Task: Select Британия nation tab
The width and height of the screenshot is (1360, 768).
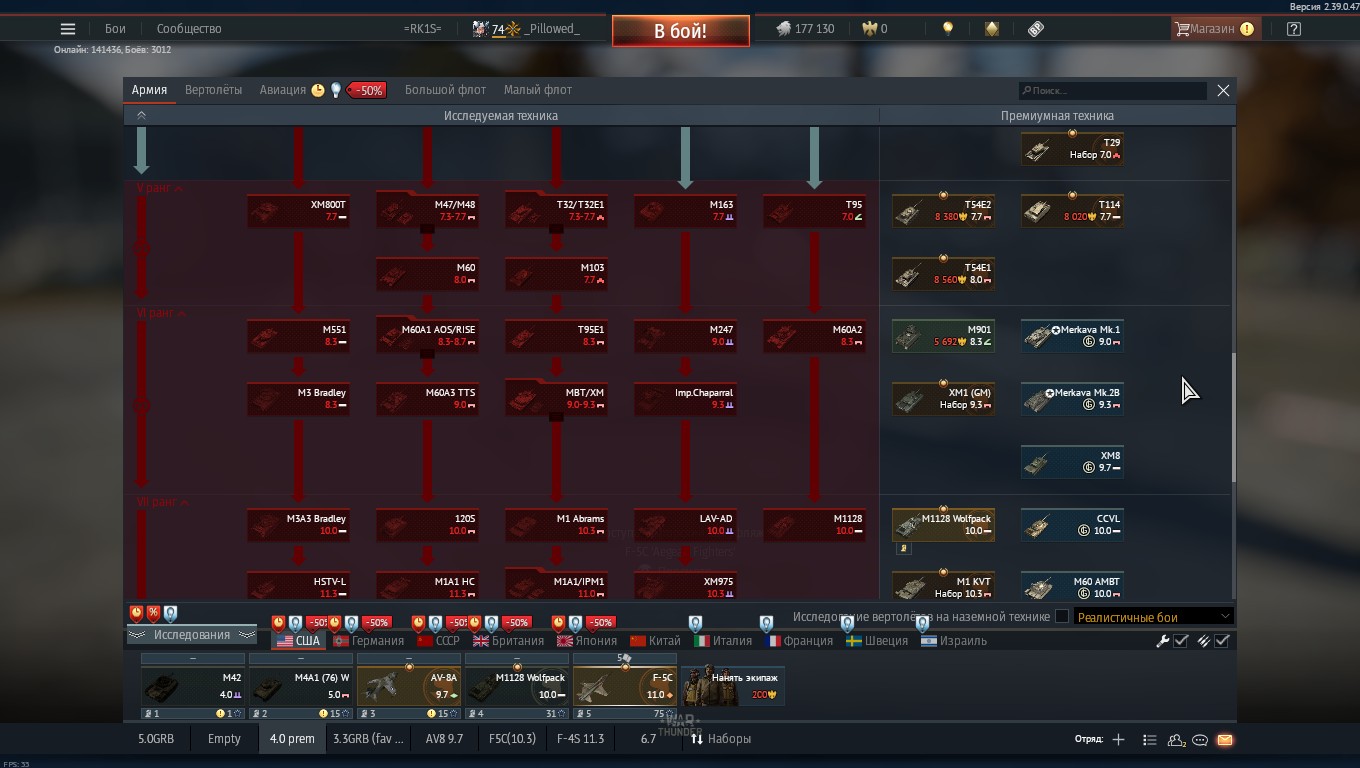Action: point(508,641)
